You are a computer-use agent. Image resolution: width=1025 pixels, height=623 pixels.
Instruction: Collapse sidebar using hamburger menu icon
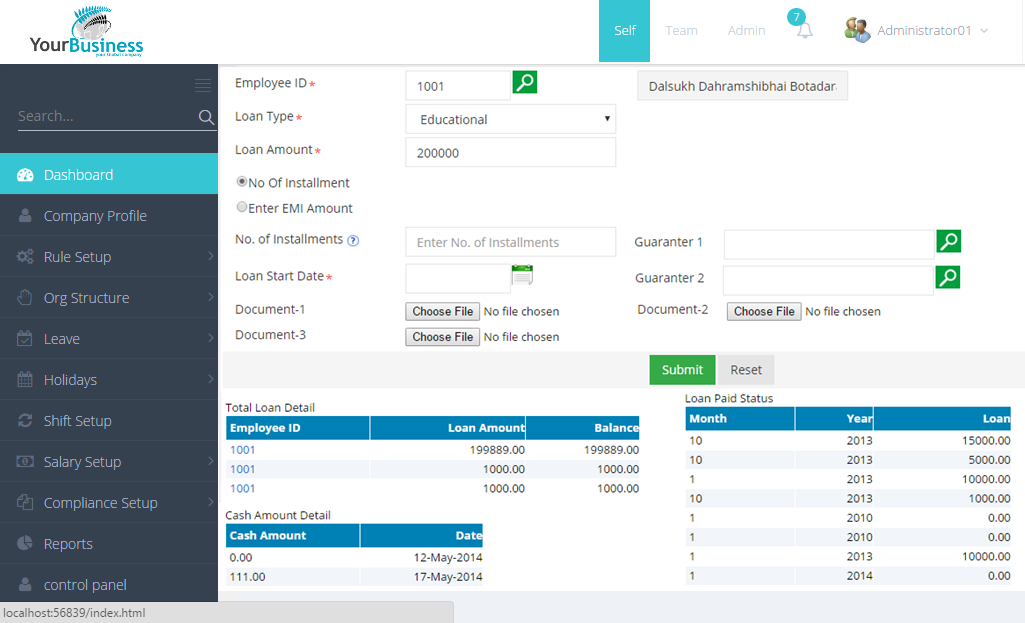pyautogui.click(x=203, y=85)
